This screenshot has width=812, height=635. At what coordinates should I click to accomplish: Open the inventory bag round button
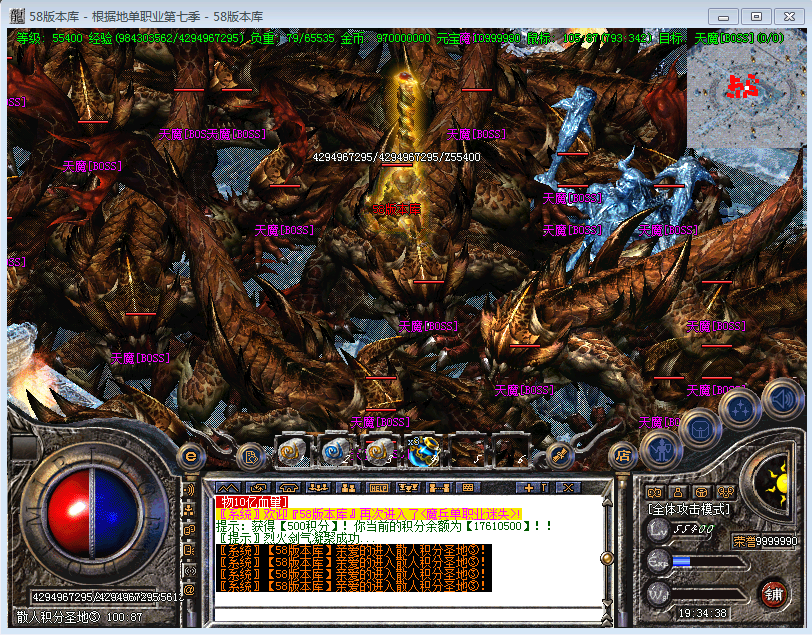pos(700,429)
